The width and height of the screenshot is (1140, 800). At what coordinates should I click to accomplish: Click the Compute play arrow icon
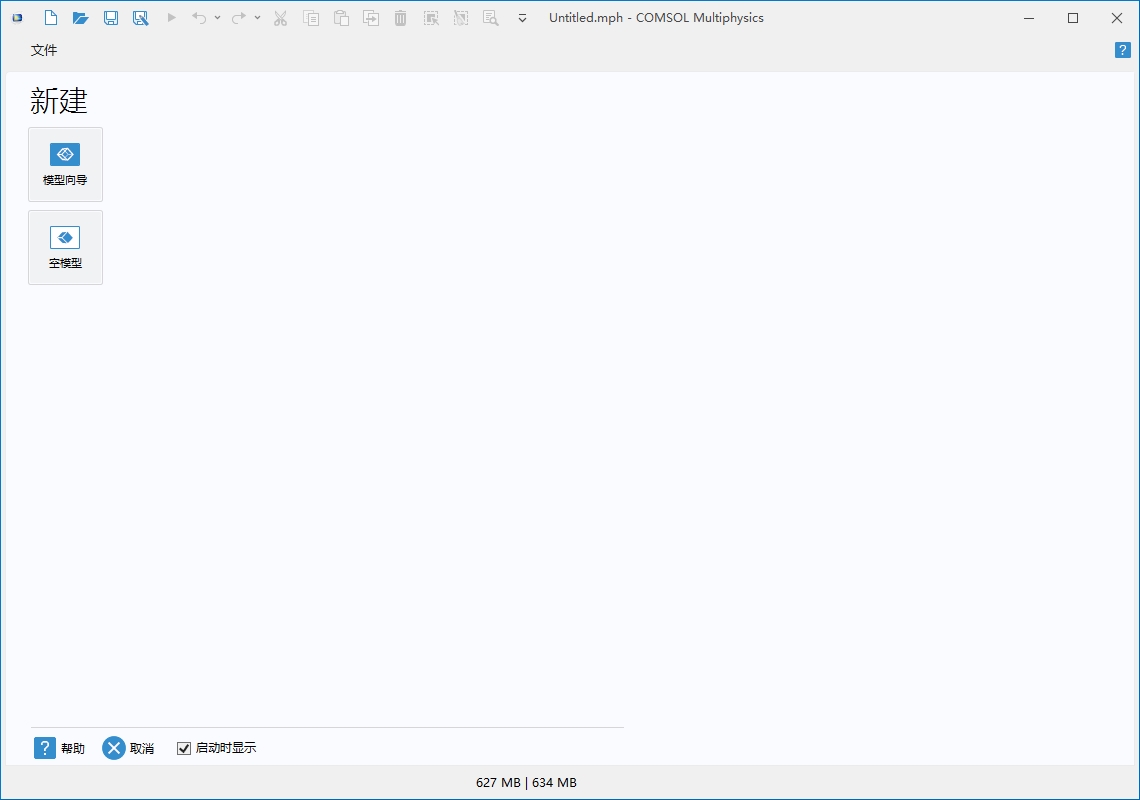(x=172, y=18)
